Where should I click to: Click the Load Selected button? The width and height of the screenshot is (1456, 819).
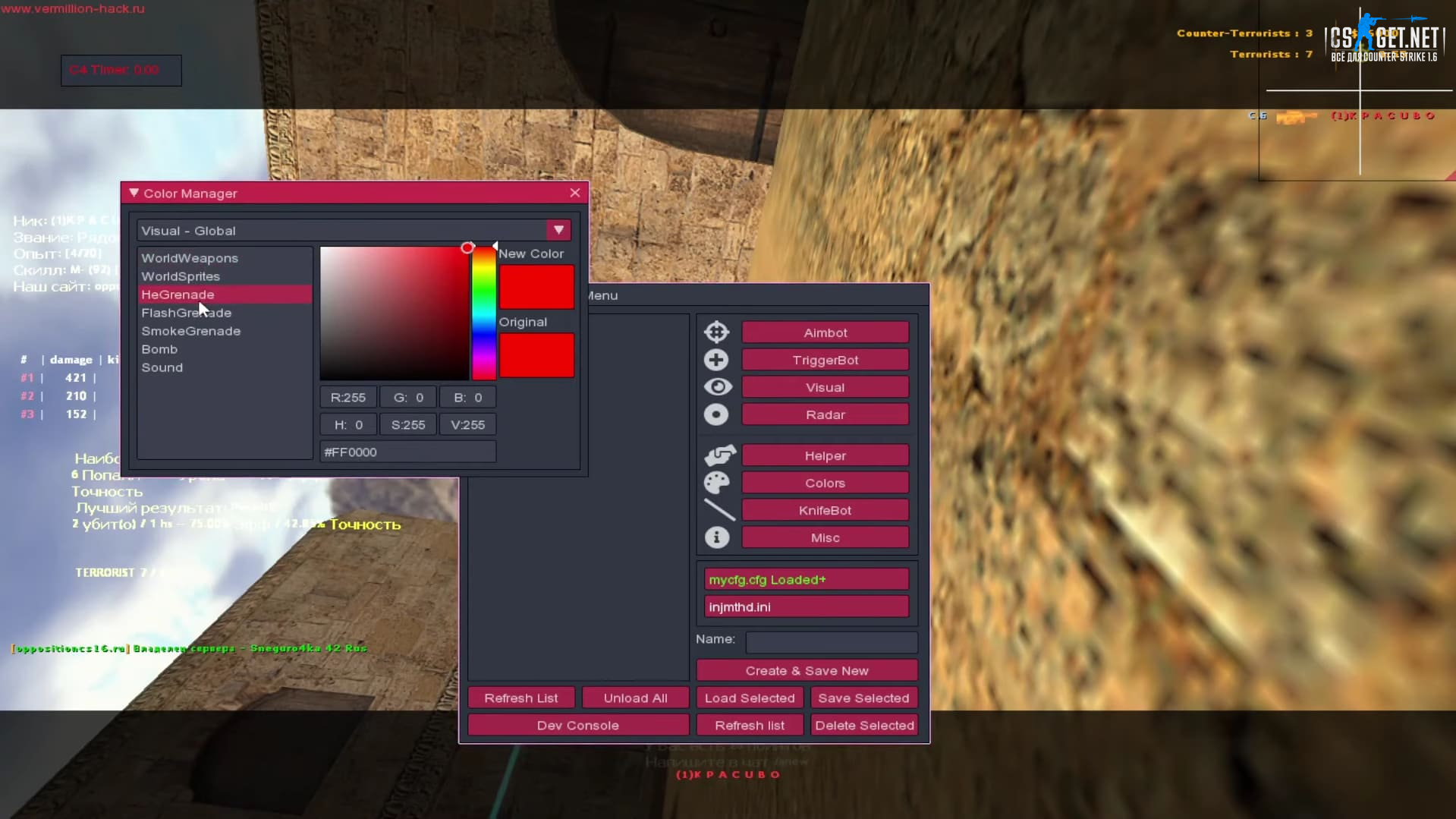[750, 698]
